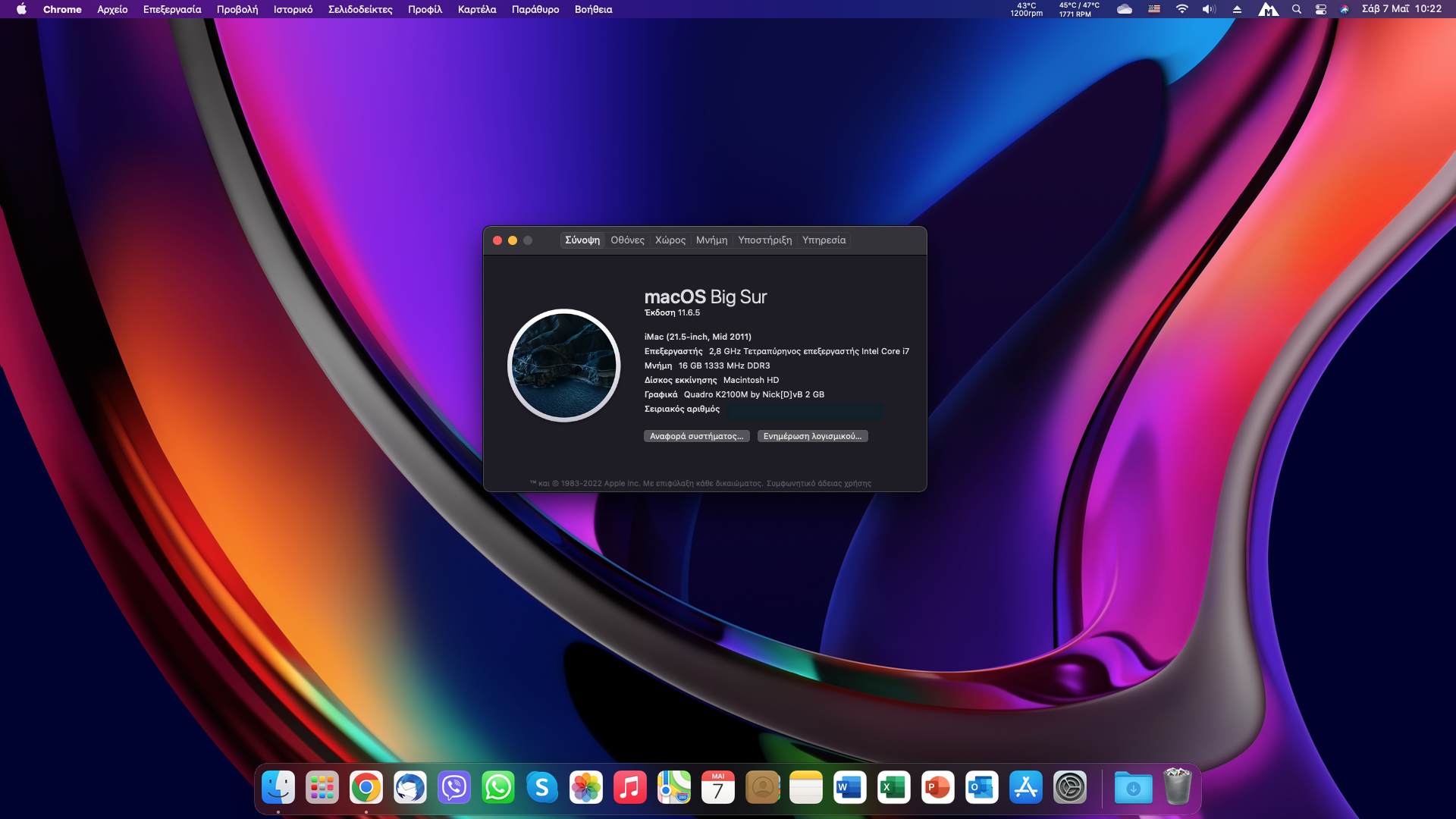Image resolution: width=1456 pixels, height=819 pixels.
Task: Open the Ιστορικό menu
Action: pos(293,9)
